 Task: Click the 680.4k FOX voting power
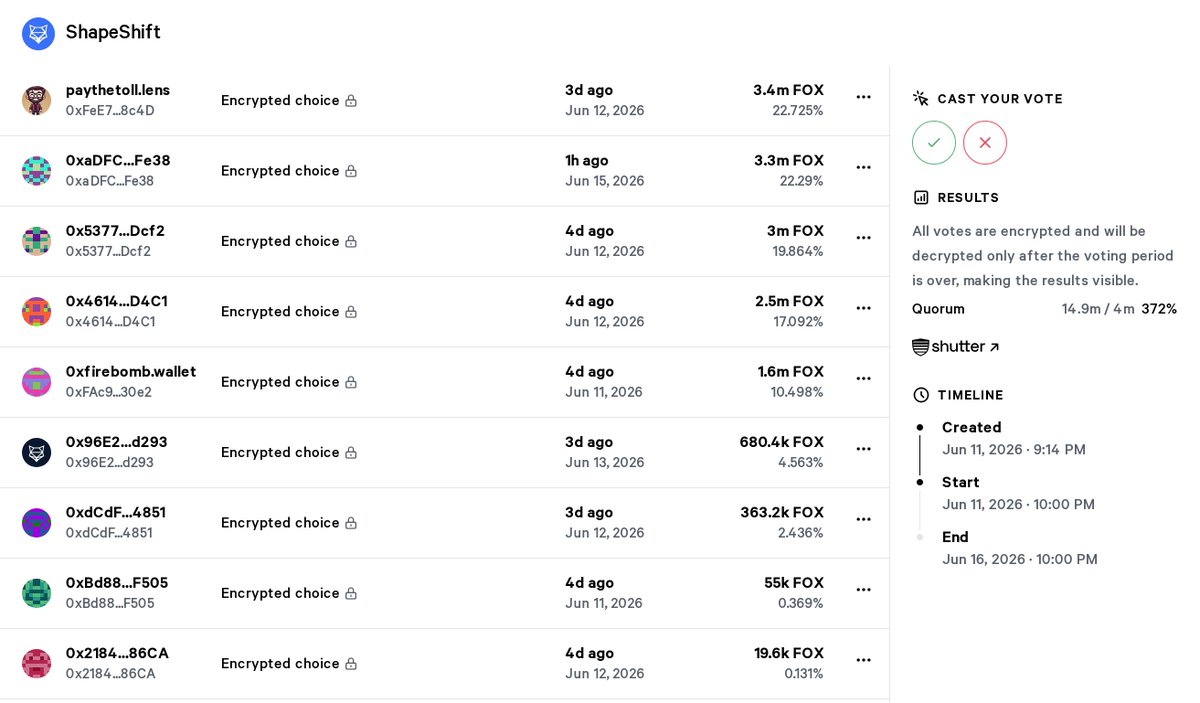point(782,442)
